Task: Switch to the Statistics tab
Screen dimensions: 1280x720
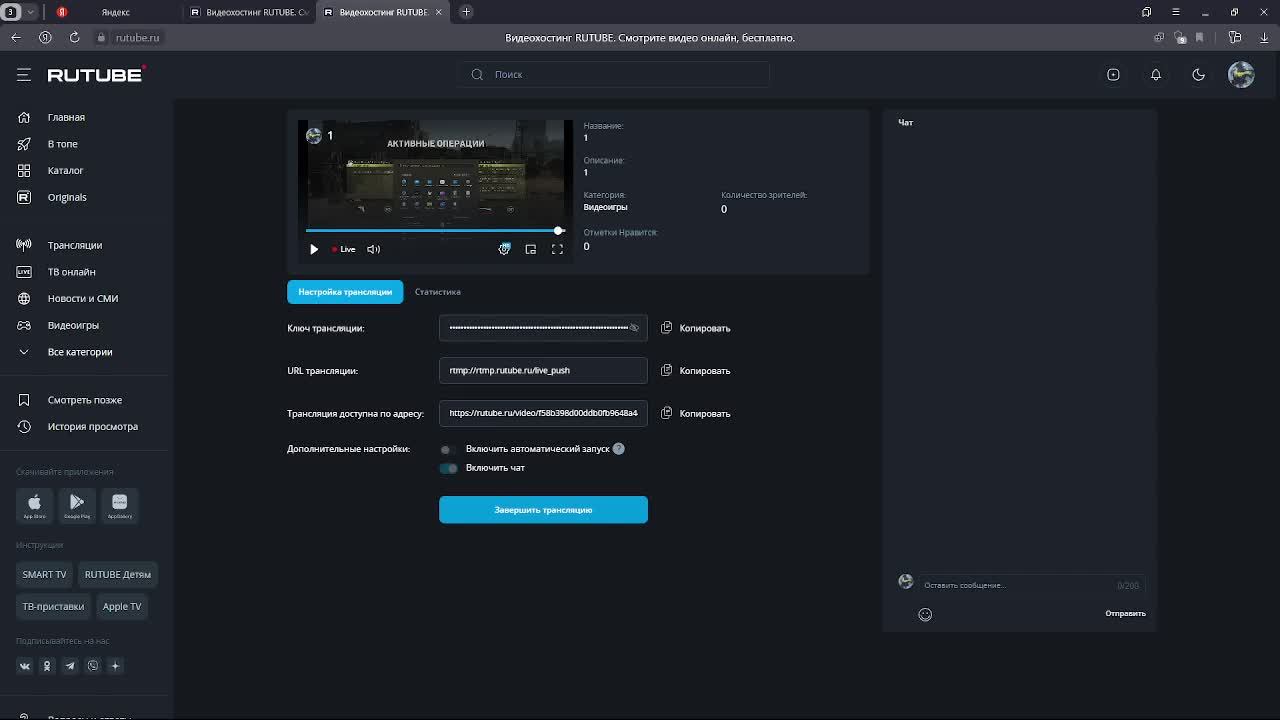Action: 437,292
